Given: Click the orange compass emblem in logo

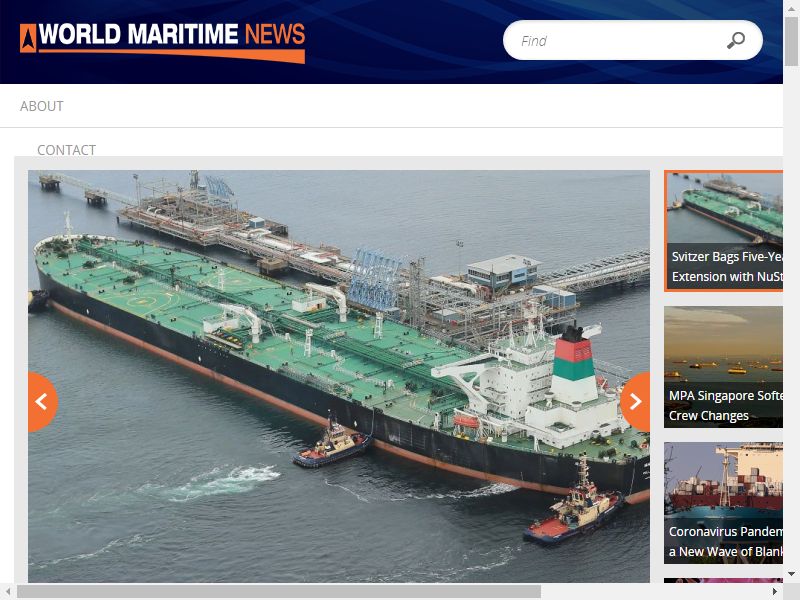Looking at the screenshot, I should [x=28, y=38].
